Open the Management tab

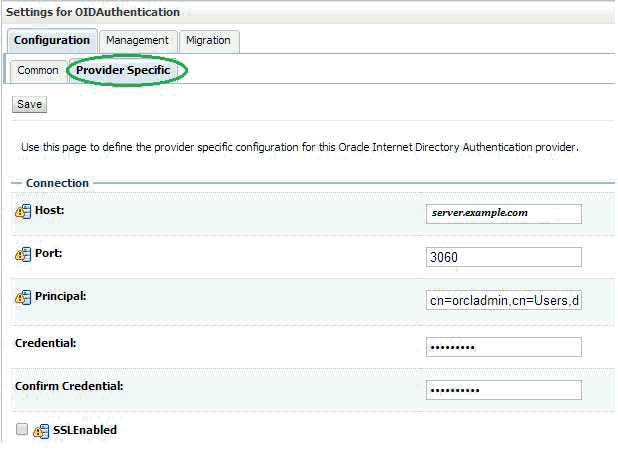point(137,41)
